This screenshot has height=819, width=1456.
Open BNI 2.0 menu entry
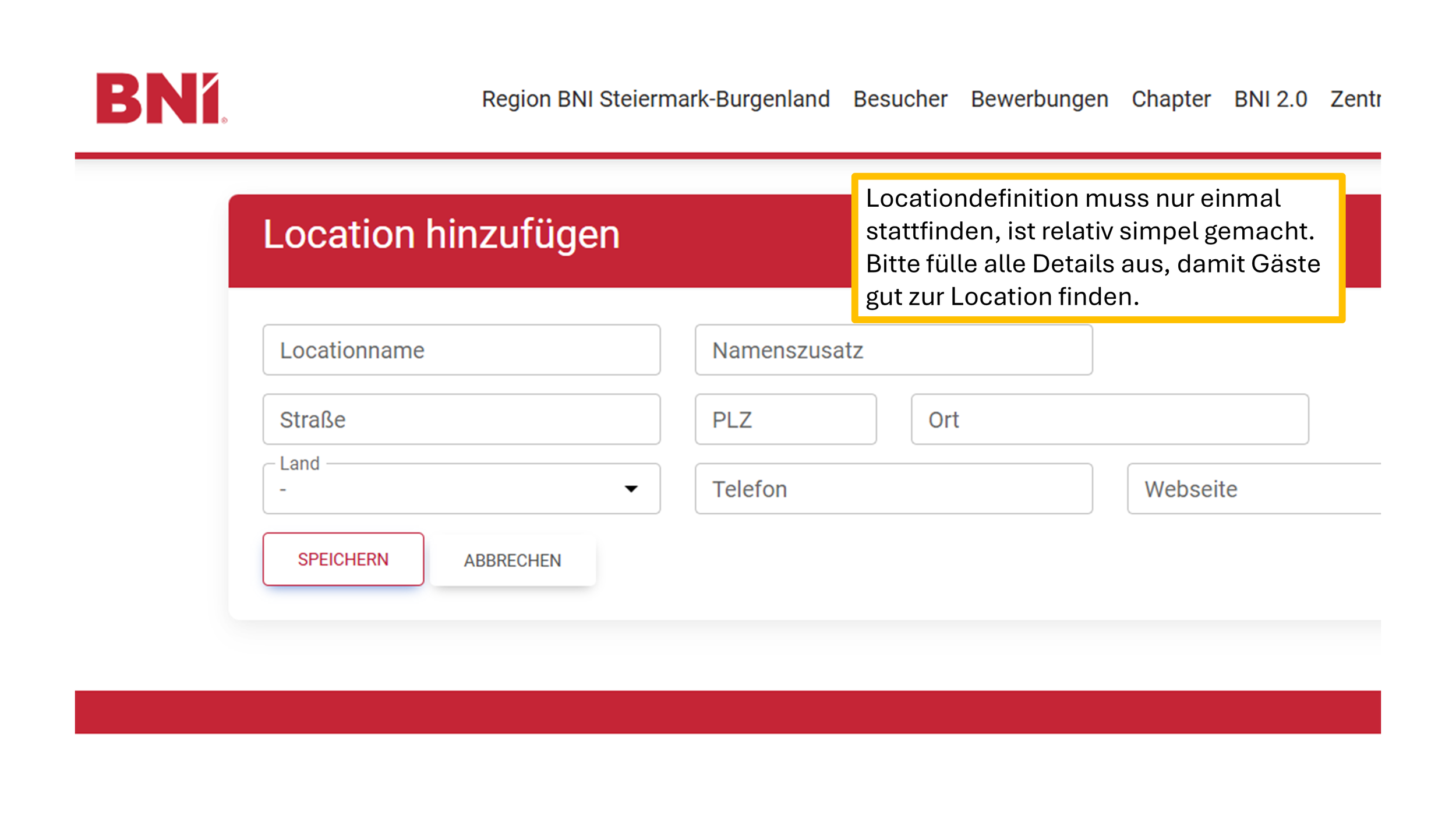1270,99
